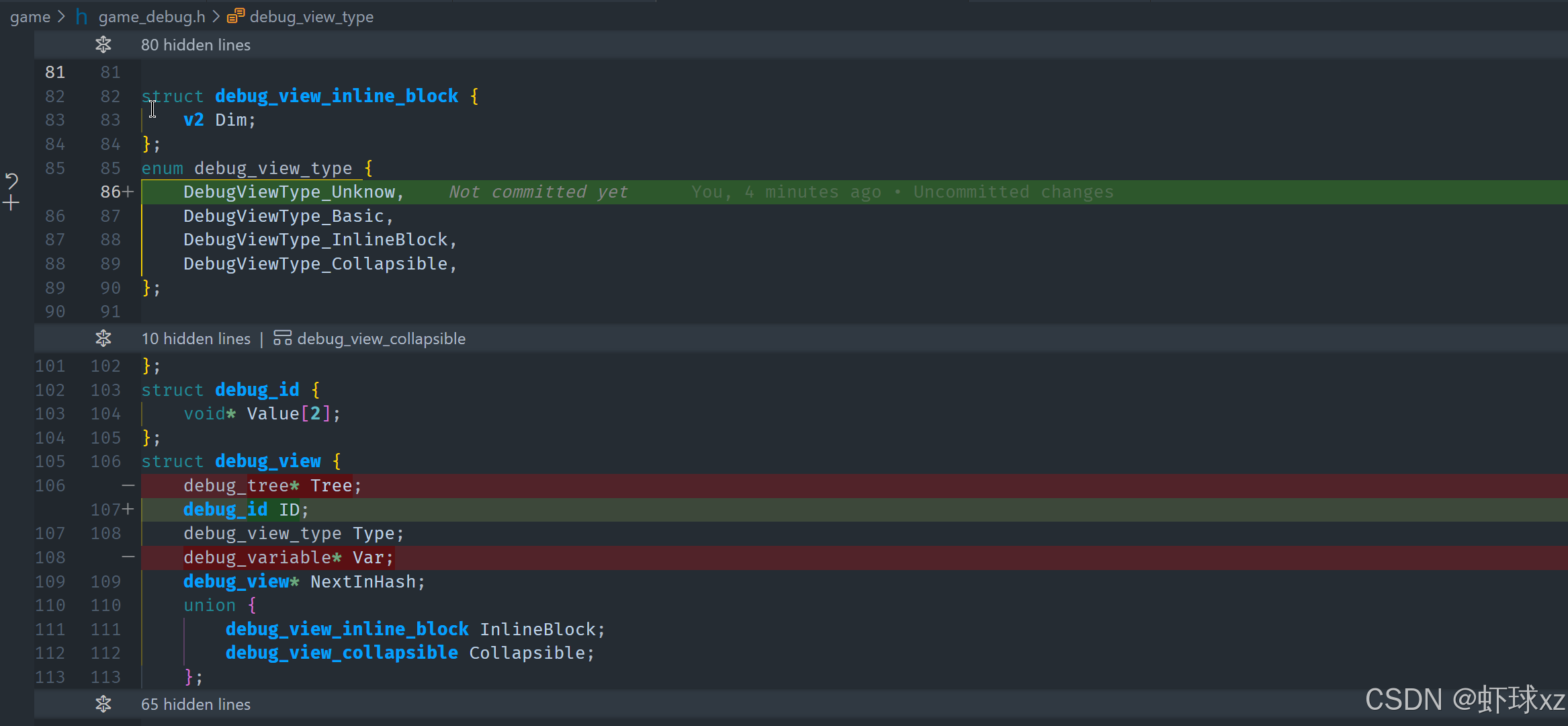Click the Not committed yet annotation text
Viewport: 1568px width, 726px height.
[538, 192]
